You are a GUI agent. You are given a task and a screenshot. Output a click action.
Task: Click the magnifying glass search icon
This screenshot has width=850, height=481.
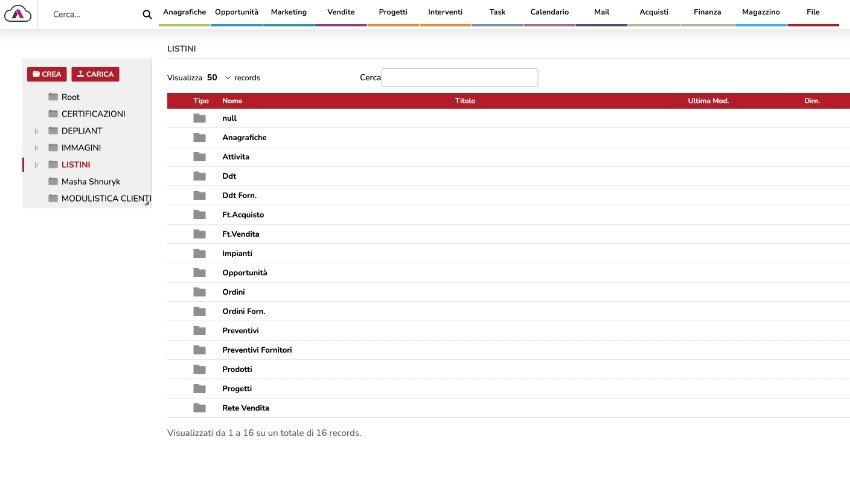[147, 15]
